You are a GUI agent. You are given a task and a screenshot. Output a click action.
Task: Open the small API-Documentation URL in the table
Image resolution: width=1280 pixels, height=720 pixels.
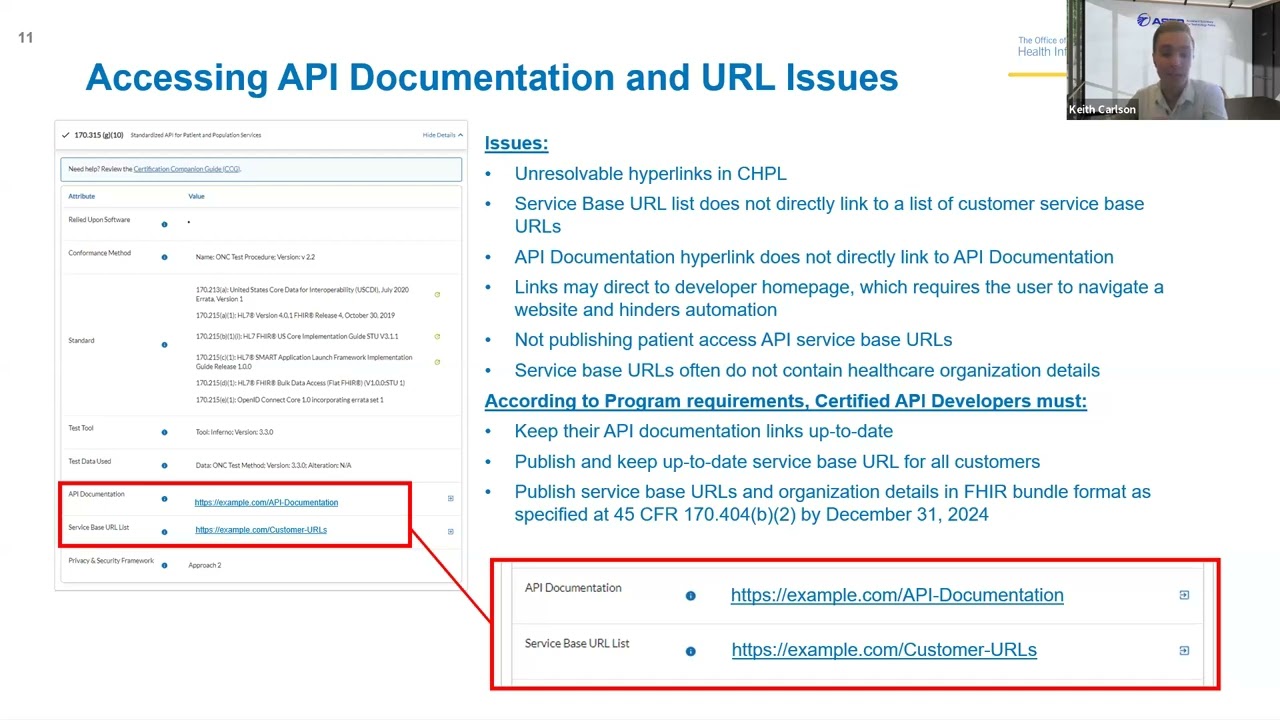266,502
